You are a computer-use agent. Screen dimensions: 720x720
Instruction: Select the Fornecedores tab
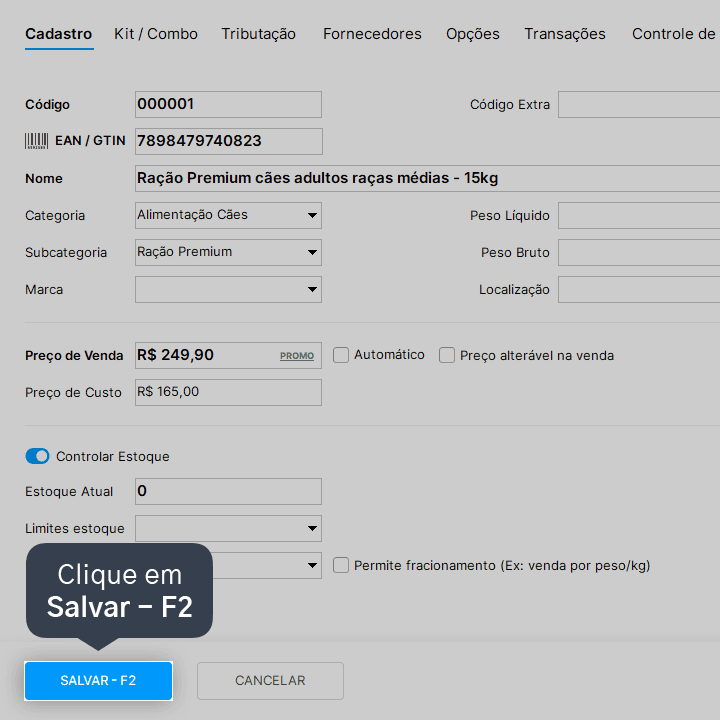click(372, 34)
